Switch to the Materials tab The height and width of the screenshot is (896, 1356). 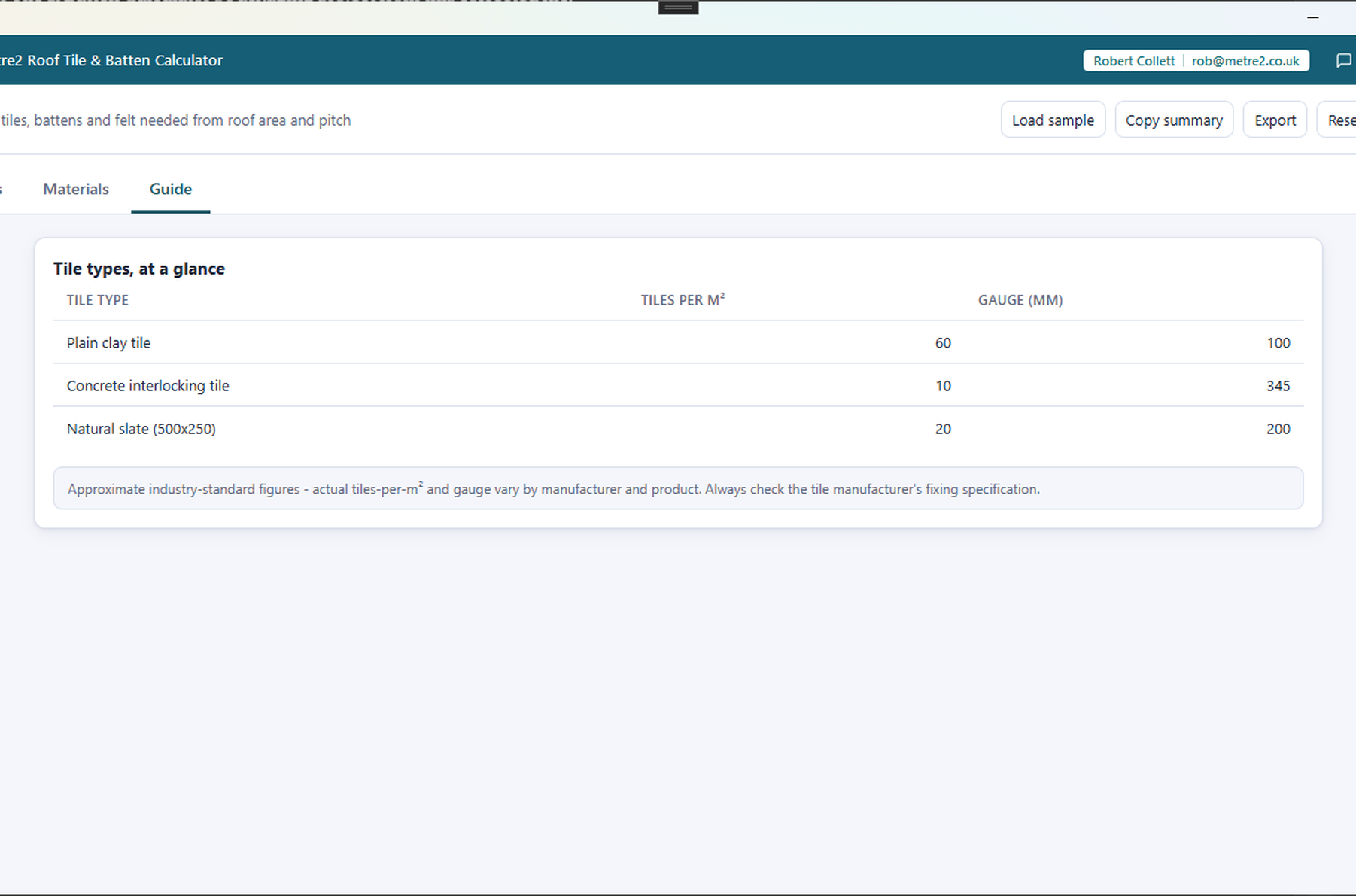pos(76,189)
